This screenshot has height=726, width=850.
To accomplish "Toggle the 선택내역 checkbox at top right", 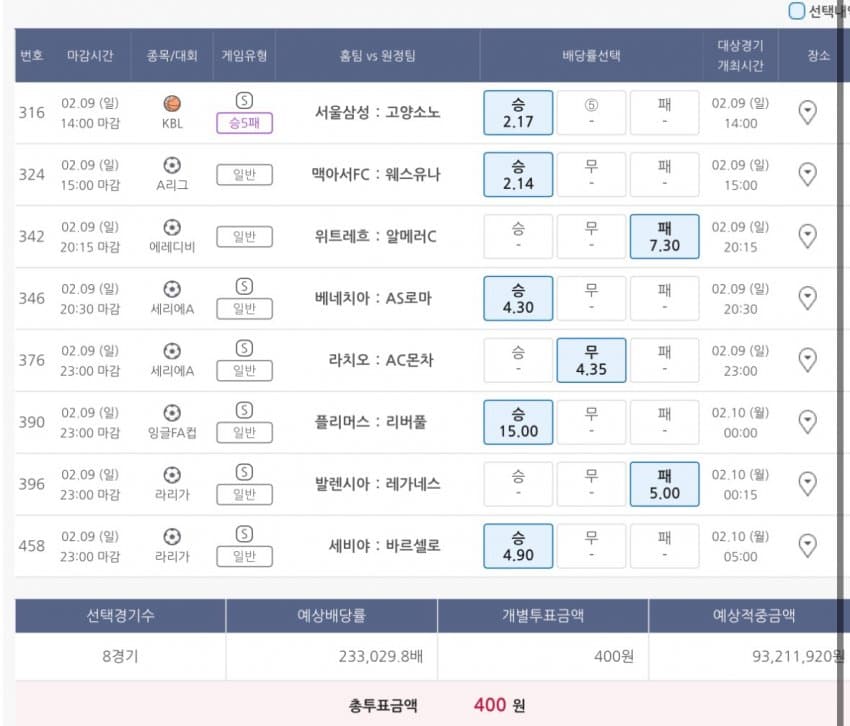I will pos(797,11).
